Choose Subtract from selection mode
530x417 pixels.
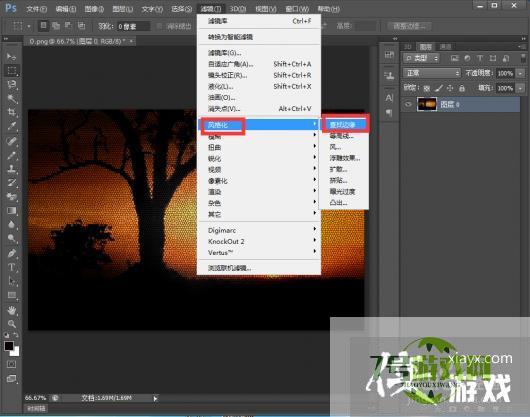click(x=68, y=26)
